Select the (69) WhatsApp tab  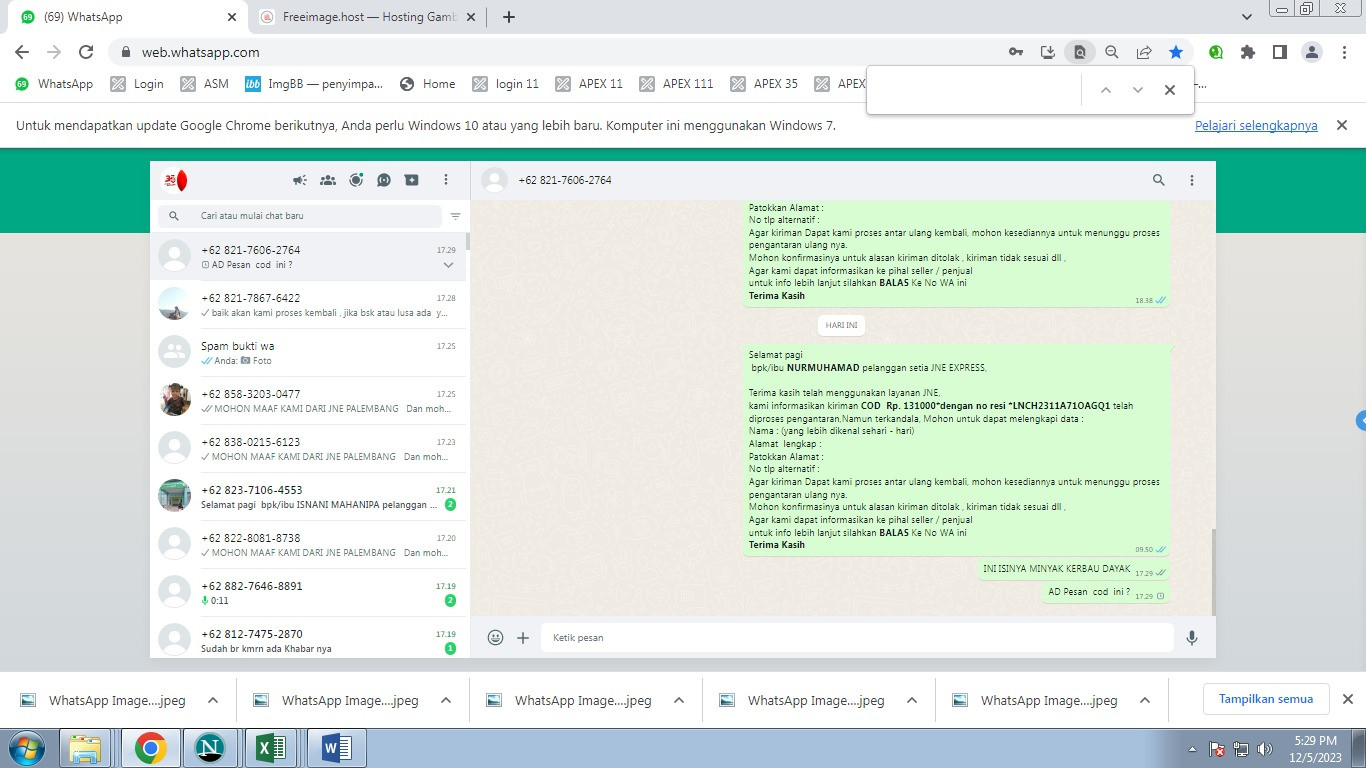click(x=129, y=17)
